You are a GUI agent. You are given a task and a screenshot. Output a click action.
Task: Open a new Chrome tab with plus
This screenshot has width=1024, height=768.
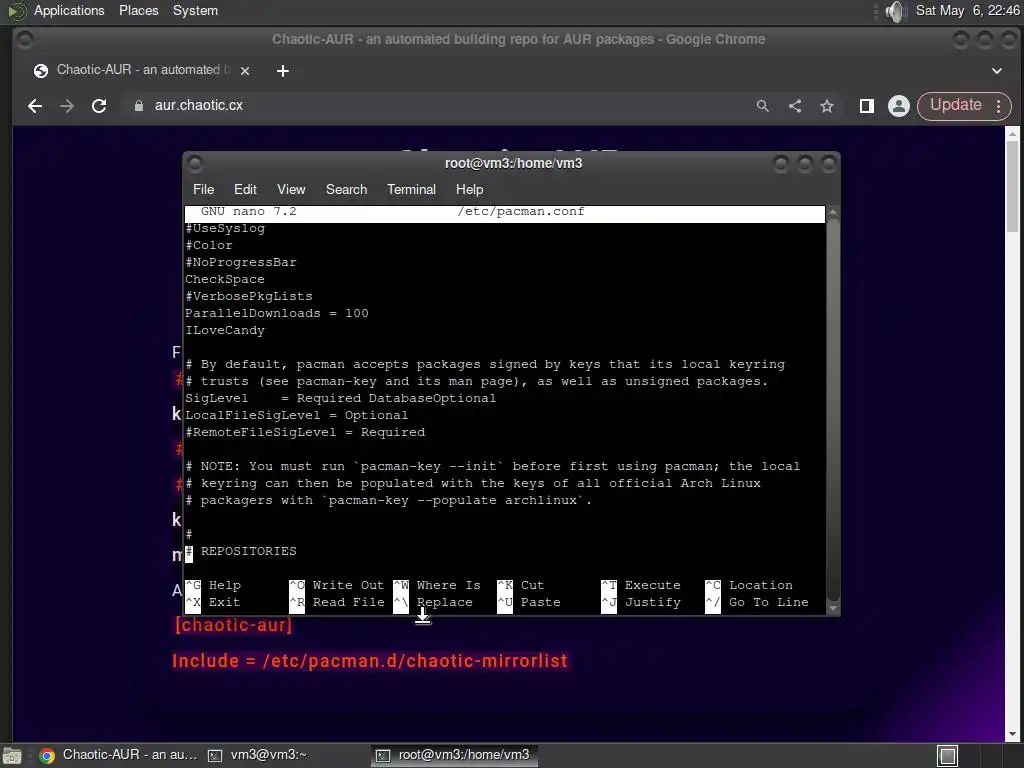pyautogui.click(x=283, y=71)
